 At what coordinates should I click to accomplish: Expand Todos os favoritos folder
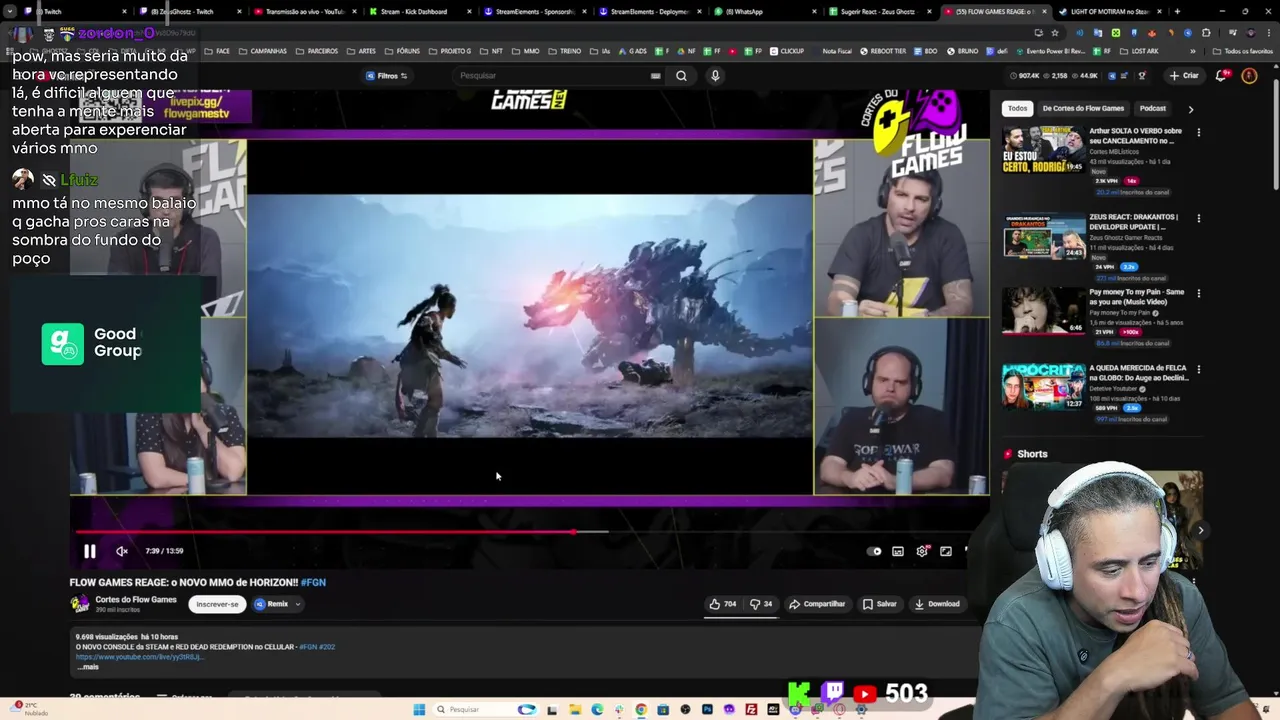tap(1243, 51)
